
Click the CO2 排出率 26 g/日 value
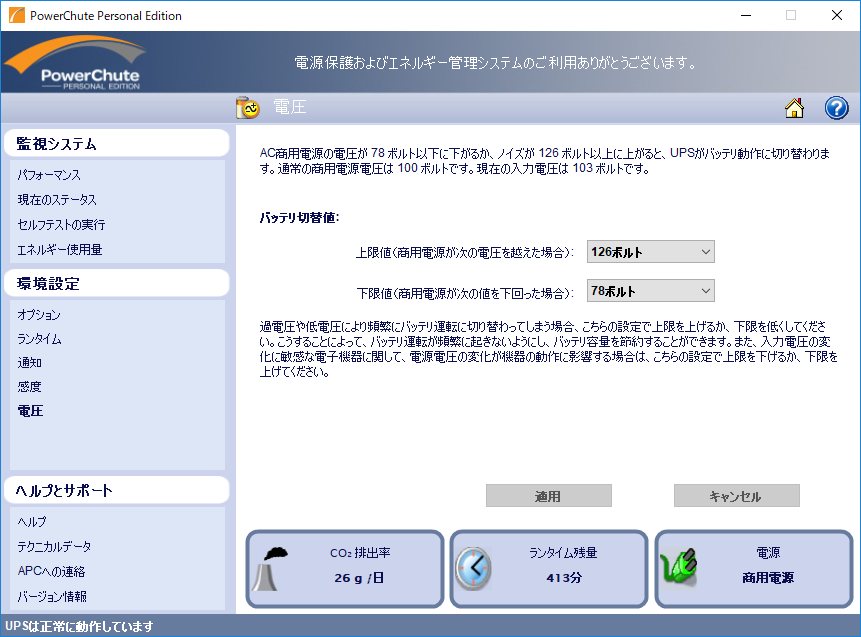360,578
